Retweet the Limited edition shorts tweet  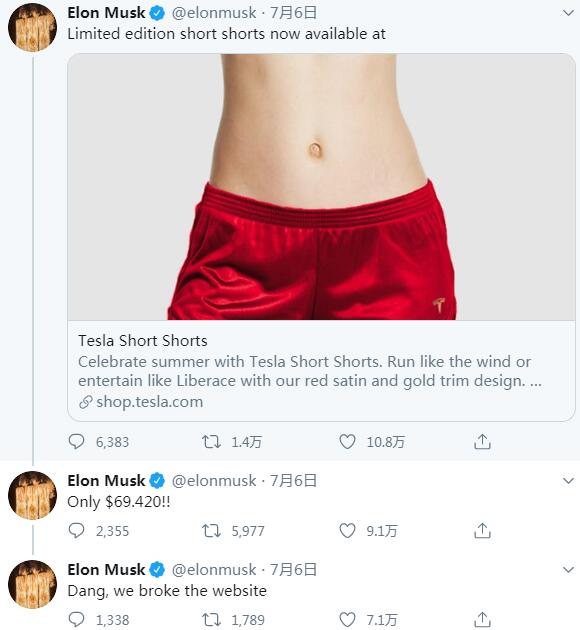point(211,442)
